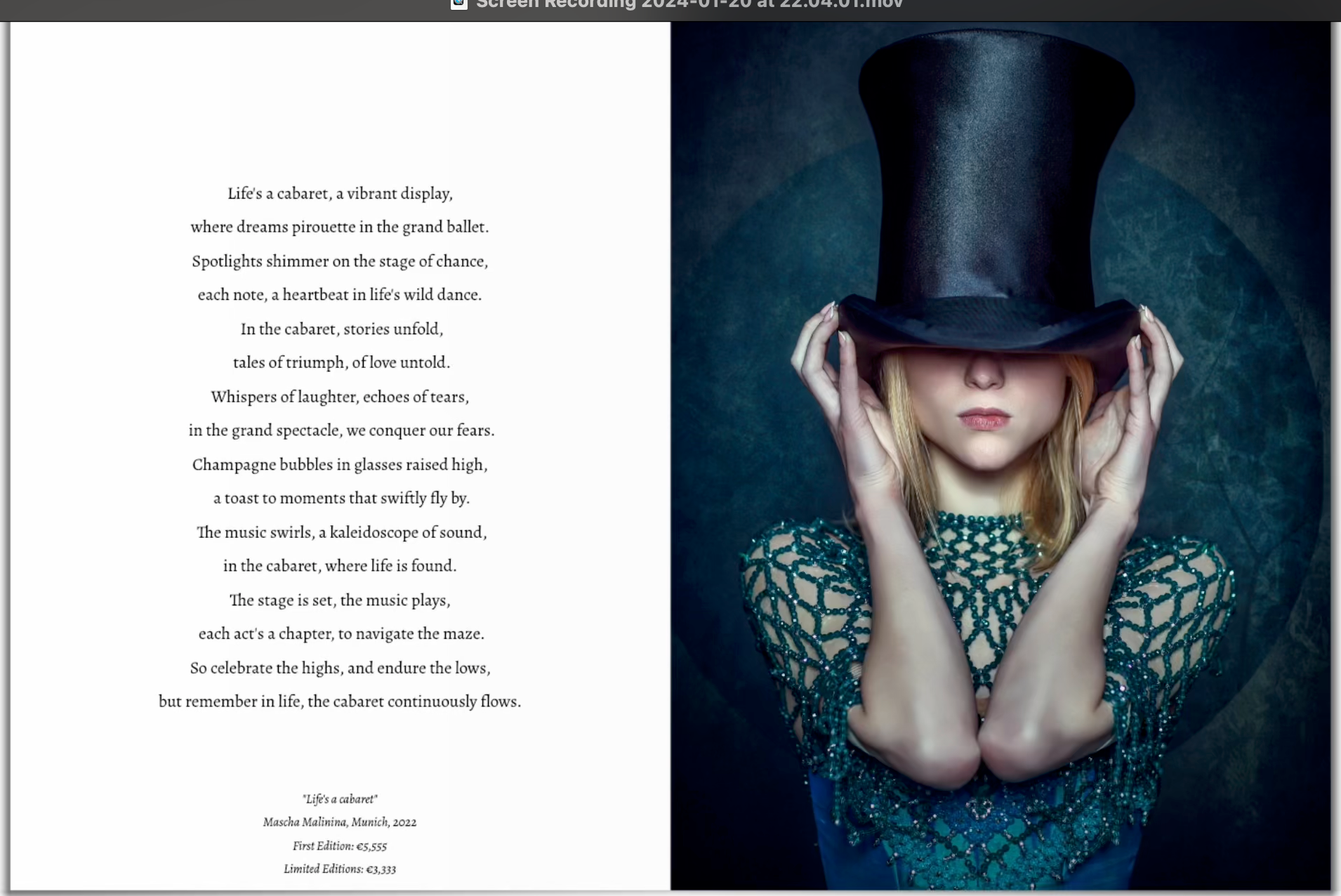Click the "So celebrate the highs" line
Screen dimensions: 1341x896
tap(340, 668)
